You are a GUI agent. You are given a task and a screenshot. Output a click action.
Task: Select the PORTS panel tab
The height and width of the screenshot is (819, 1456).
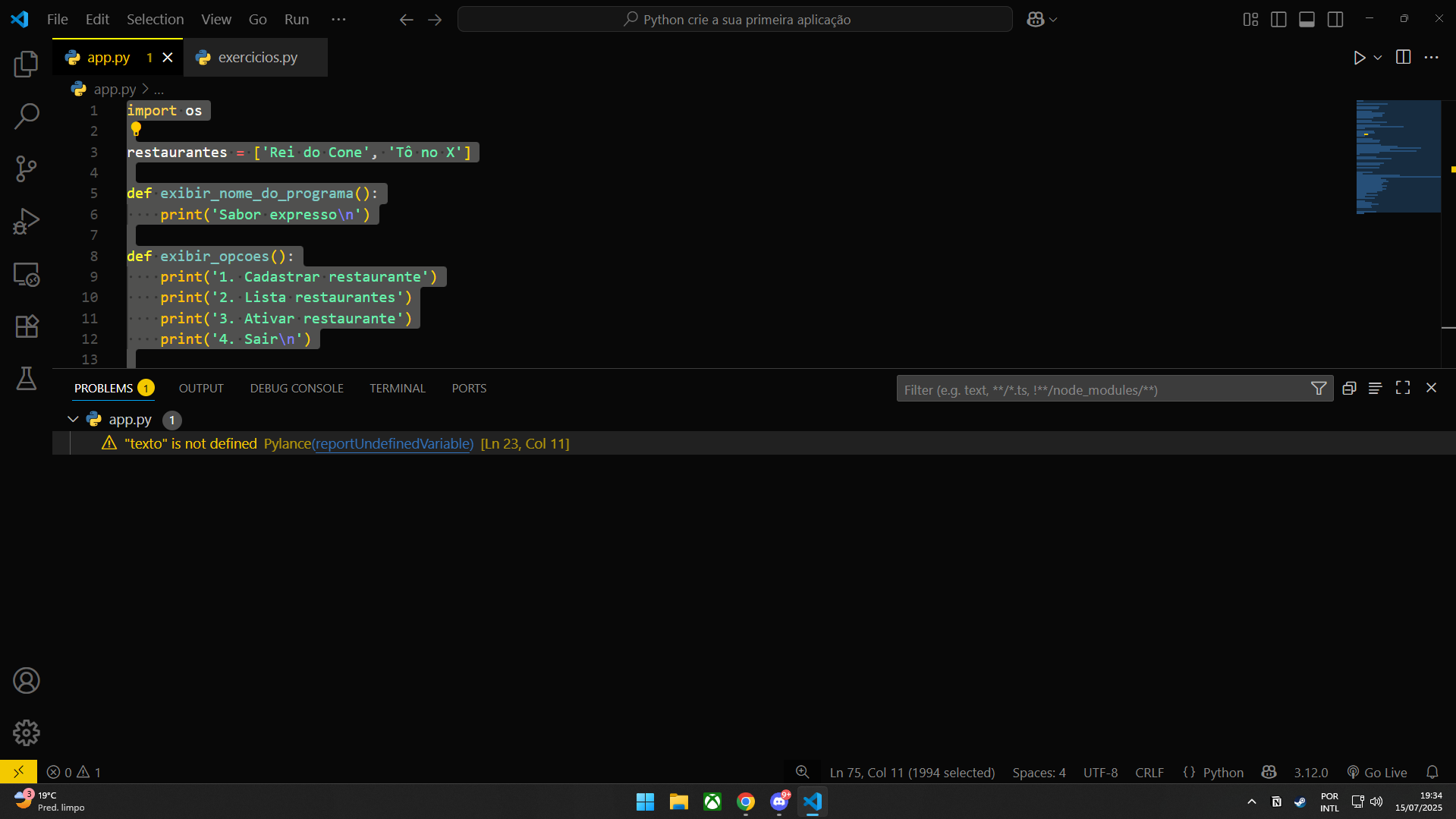469,388
